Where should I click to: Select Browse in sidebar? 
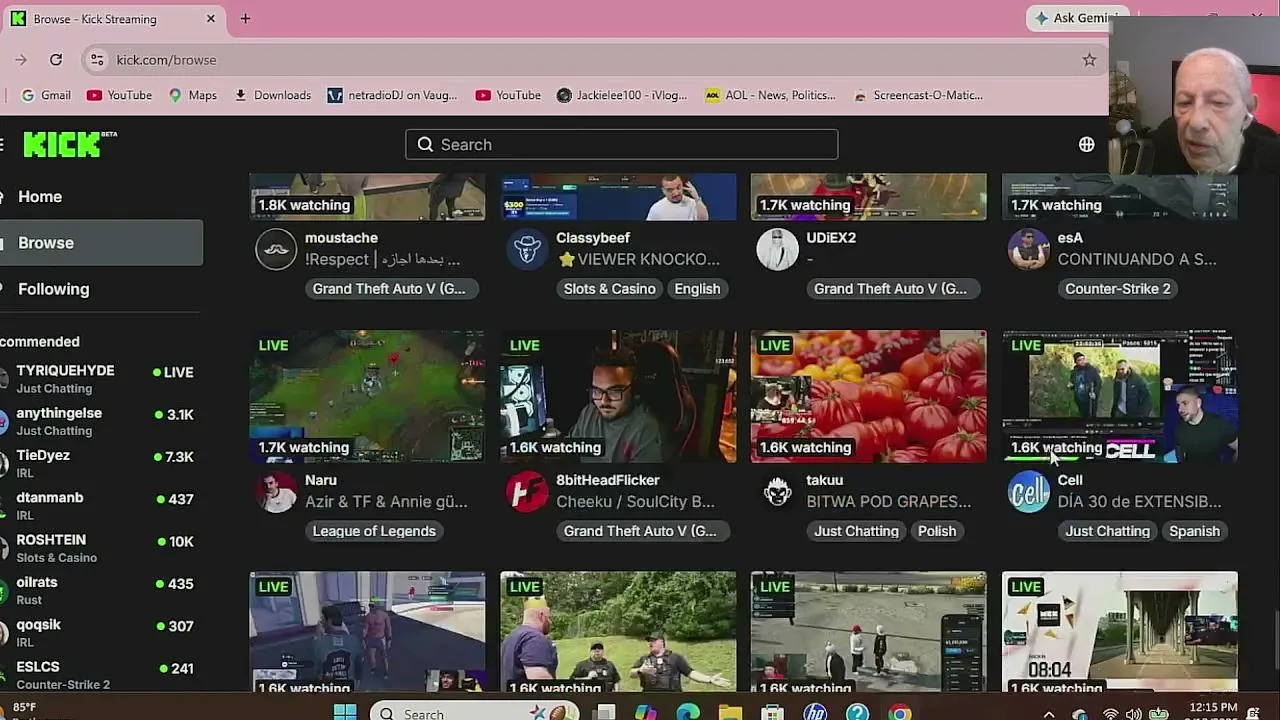click(101, 243)
